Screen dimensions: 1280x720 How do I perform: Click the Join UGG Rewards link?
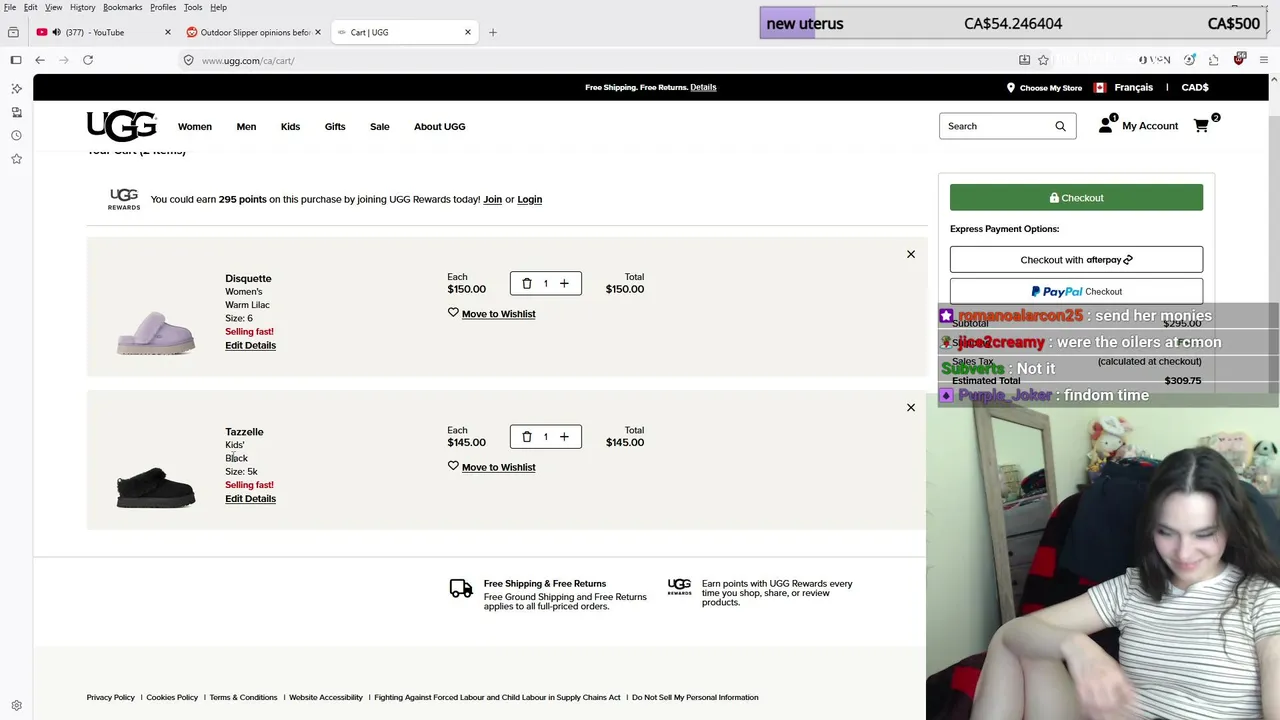[x=493, y=199]
